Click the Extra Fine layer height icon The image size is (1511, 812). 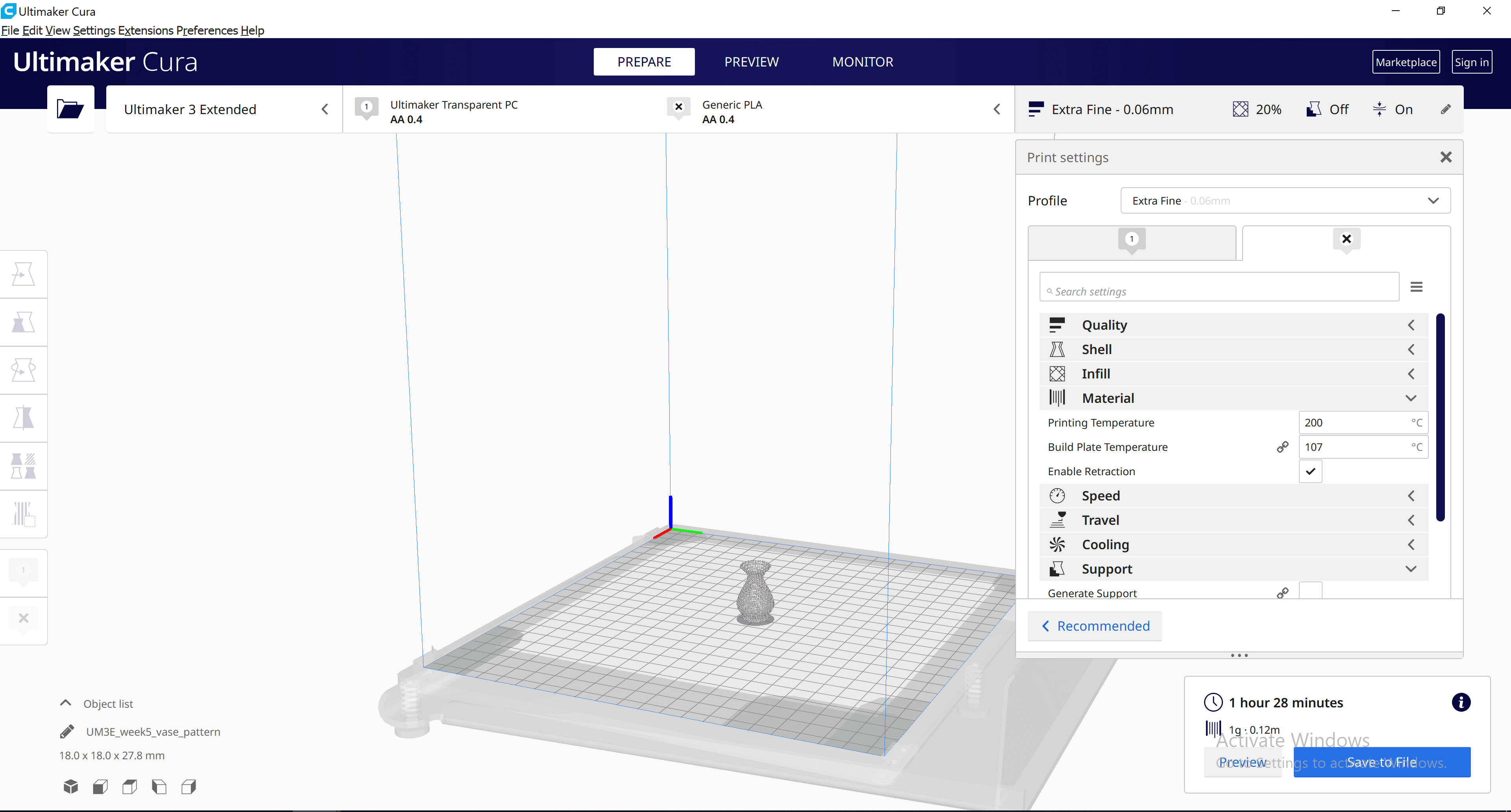click(1036, 109)
